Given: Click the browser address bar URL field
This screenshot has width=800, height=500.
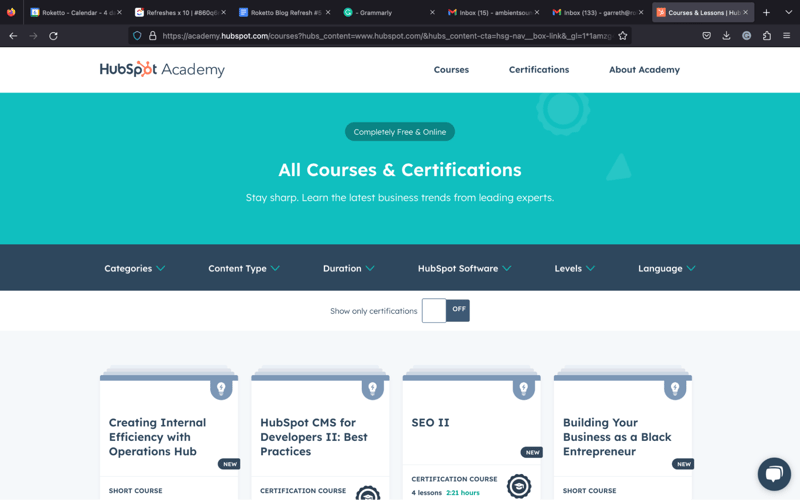Looking at the screenshot, I should pos(380,35).
